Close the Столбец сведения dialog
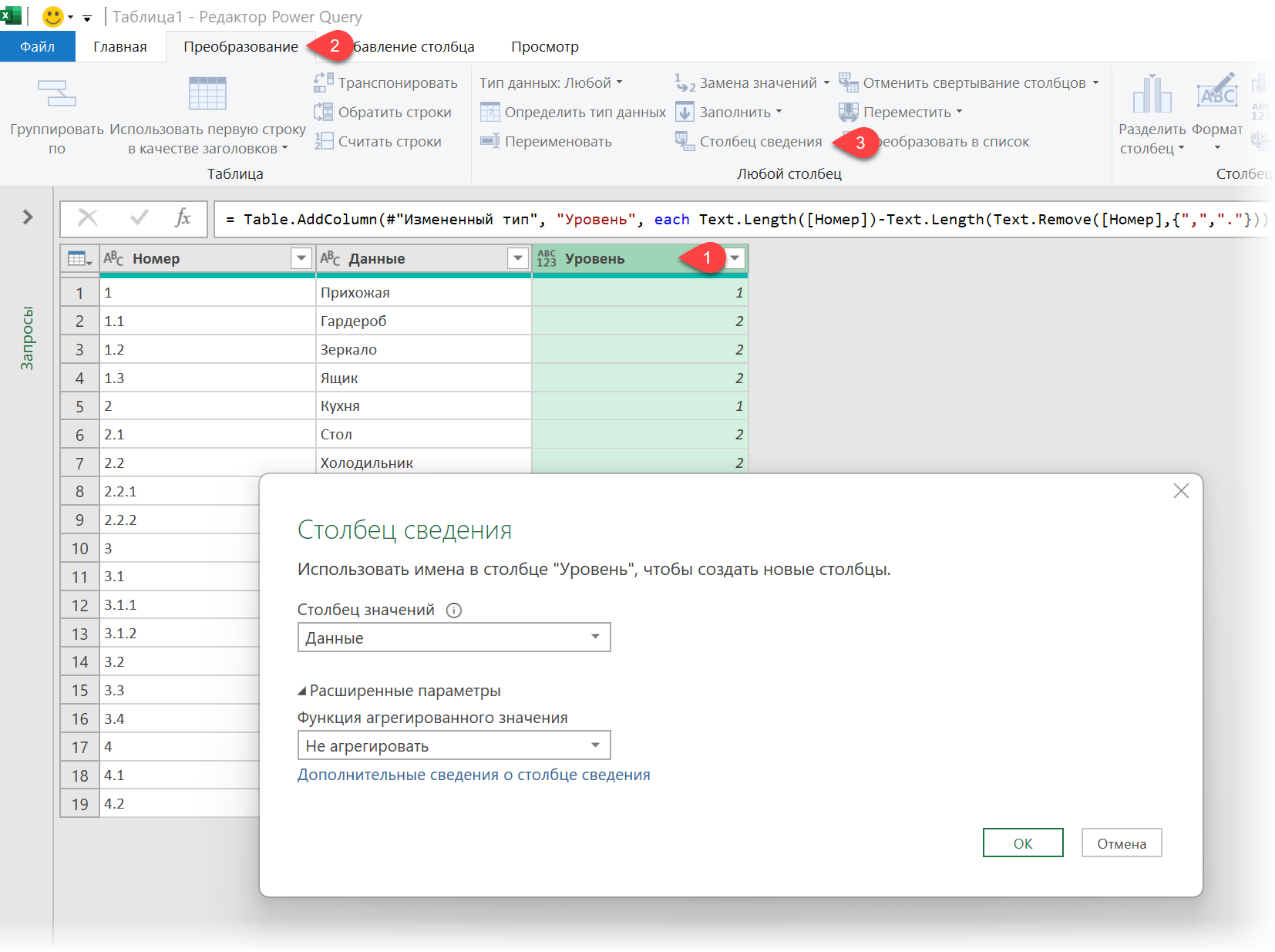Screen dimensions: 1275x952 click(x=1181, y=490)
